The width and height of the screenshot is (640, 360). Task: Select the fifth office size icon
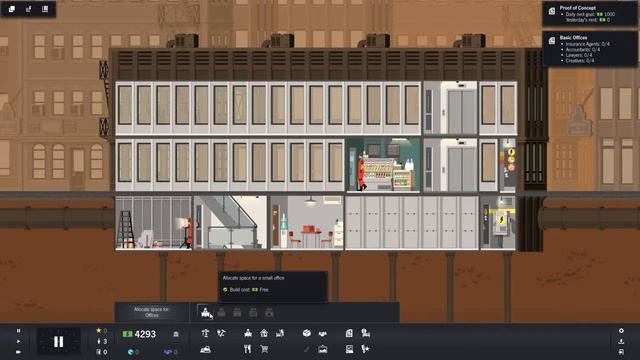click(x=269, y=313)
